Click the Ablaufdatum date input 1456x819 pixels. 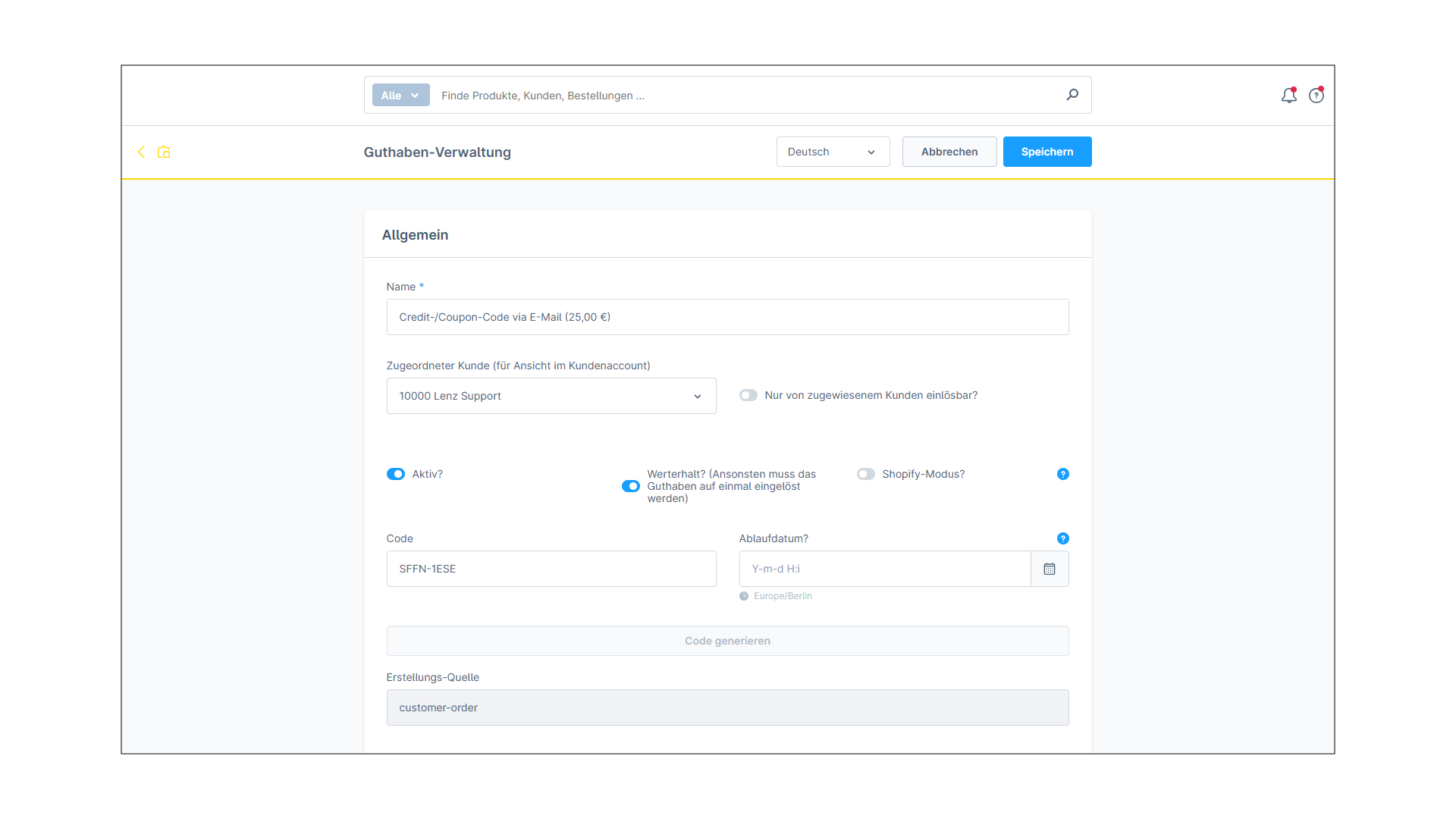[x=885, y=569]
